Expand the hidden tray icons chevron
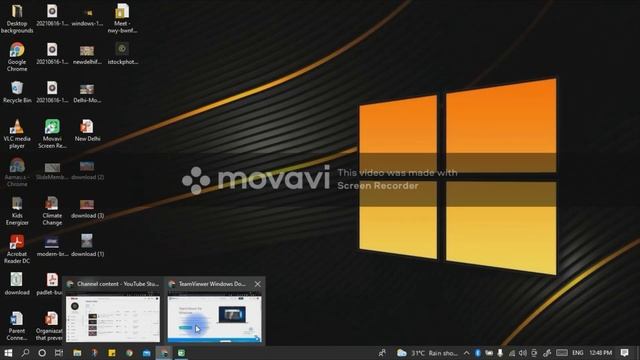Image resolution: width=640 pixels, height=360 pixels. 467,353
